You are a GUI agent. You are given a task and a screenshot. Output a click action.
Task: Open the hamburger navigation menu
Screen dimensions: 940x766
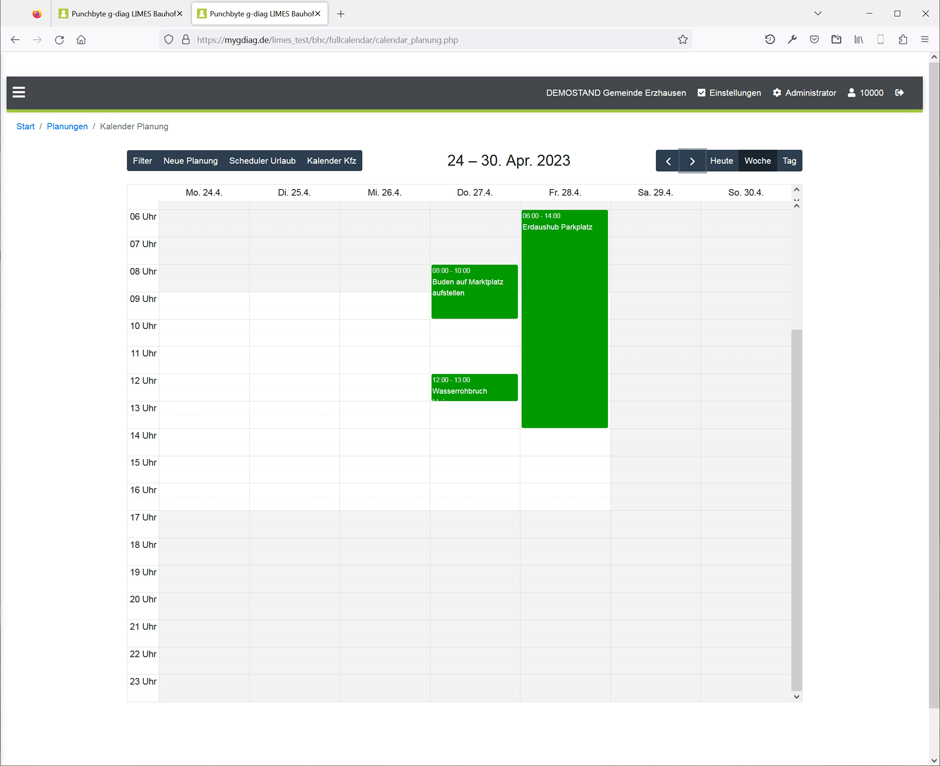[19, 92]
